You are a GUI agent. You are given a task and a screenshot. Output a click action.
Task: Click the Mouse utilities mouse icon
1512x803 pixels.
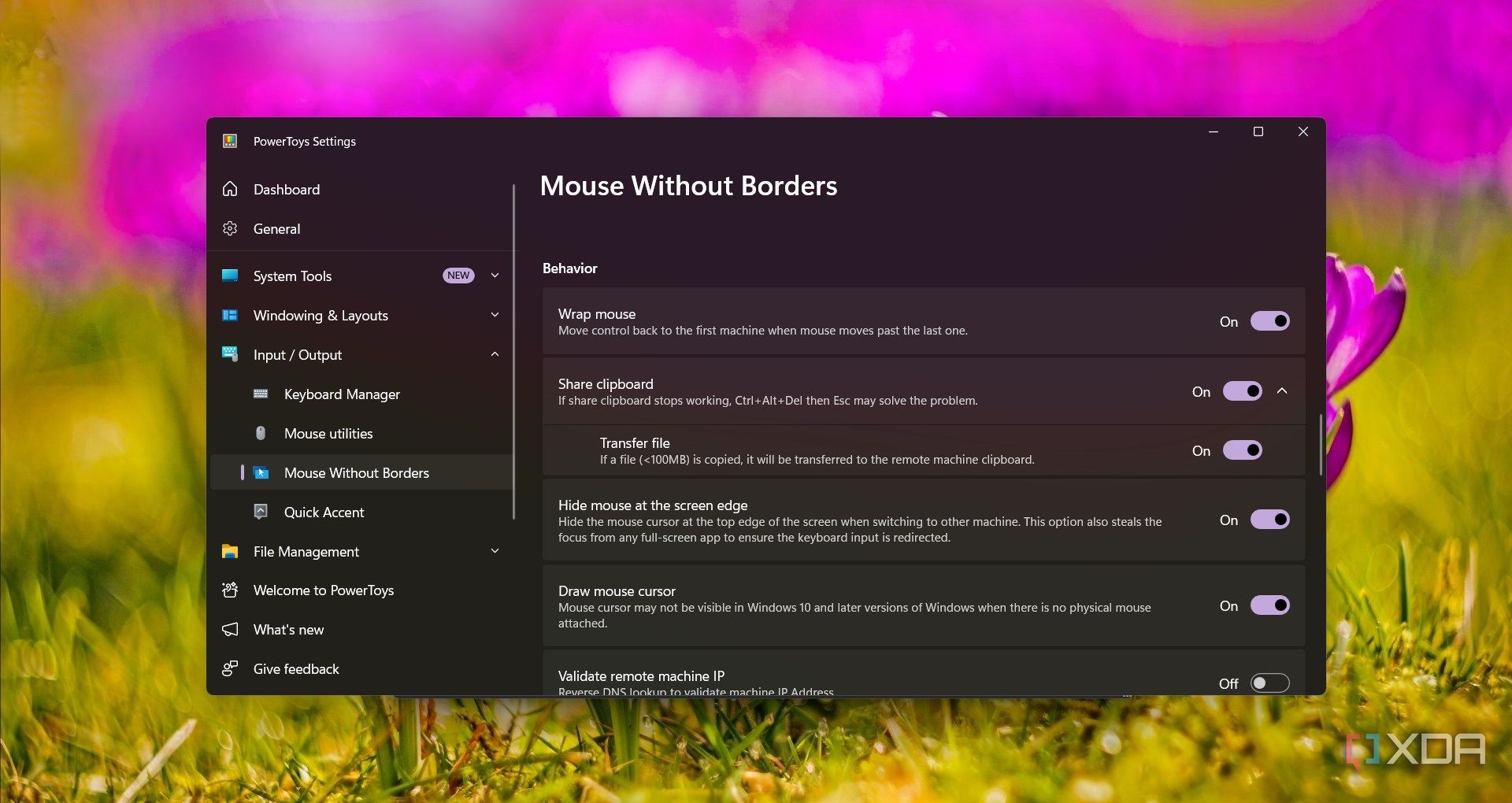click(x=261, y=433)
